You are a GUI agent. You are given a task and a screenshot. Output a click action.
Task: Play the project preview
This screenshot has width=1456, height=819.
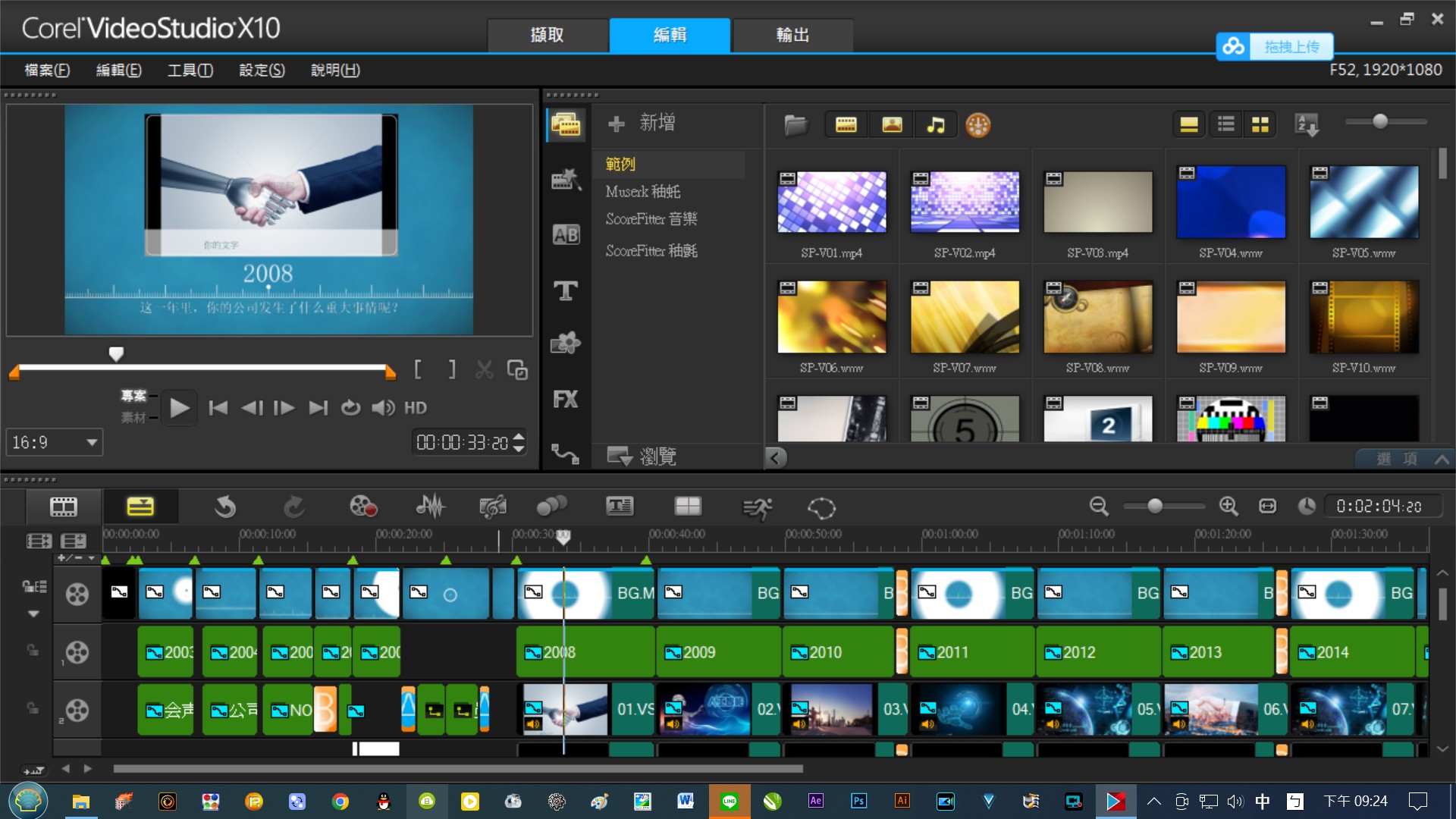(x=180, y=408)
